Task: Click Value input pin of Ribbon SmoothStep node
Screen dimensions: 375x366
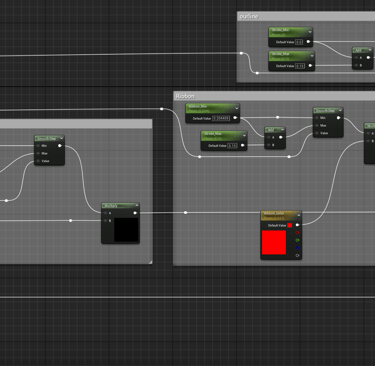Action: coord(317,133)
